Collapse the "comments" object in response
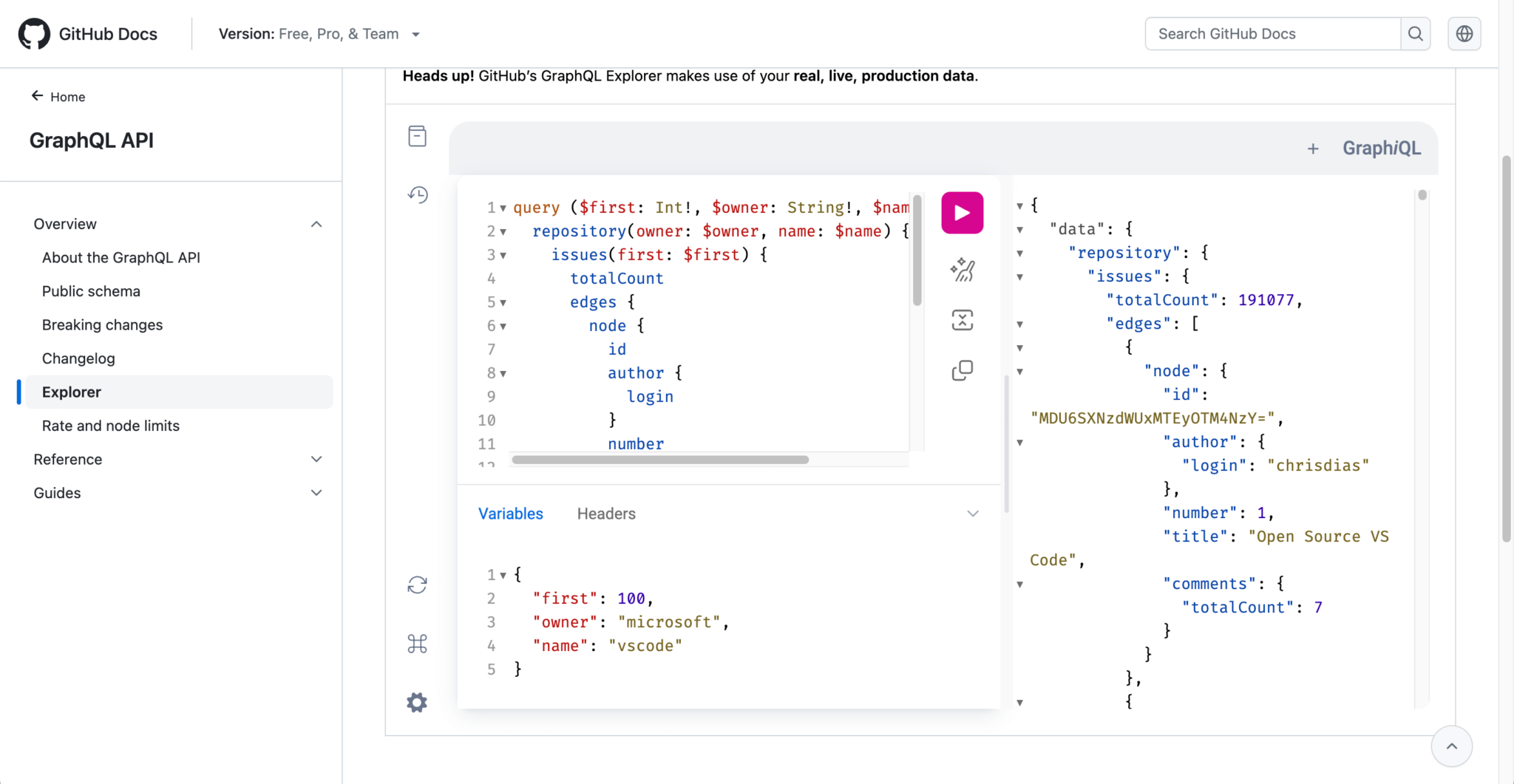Viewport: 1514px width, 784px height. 1019,584
